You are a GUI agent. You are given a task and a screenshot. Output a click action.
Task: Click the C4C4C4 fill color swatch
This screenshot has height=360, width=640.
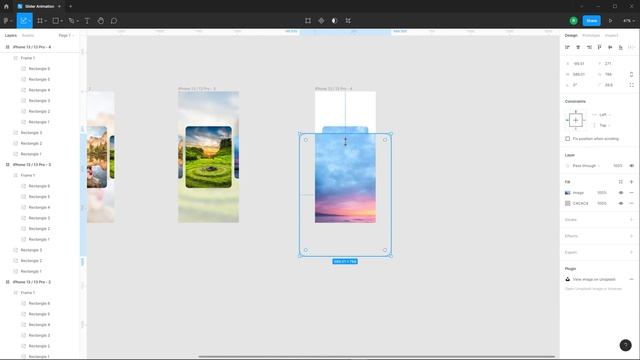(567, 203)
